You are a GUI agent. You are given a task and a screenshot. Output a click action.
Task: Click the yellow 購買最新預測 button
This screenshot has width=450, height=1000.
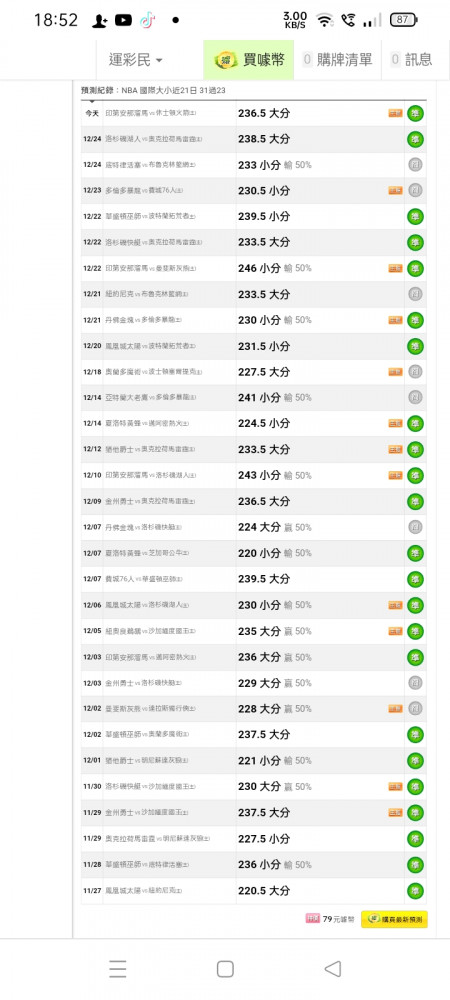click(x=394, y=919)
